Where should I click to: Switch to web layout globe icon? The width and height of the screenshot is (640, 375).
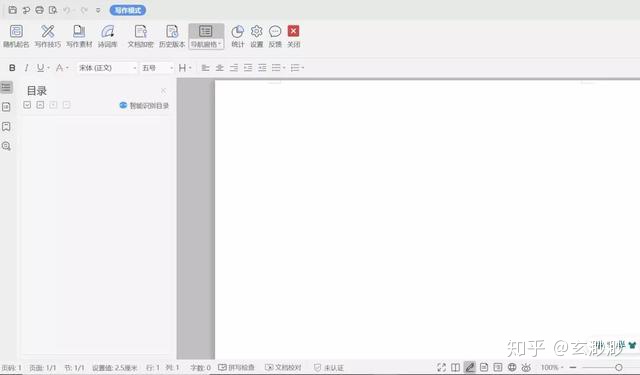click(512, 367)
